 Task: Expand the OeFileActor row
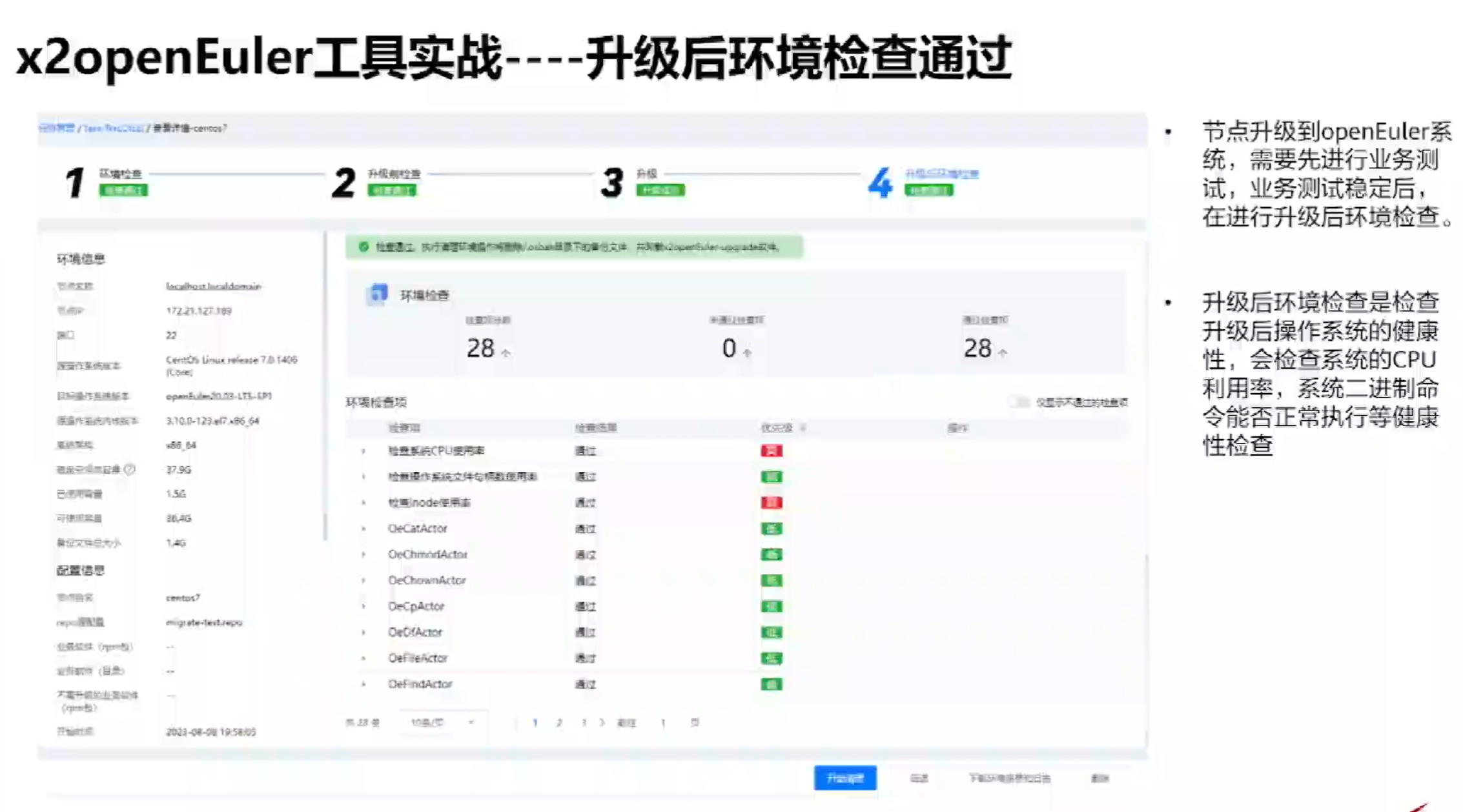[x=363, y=658]
